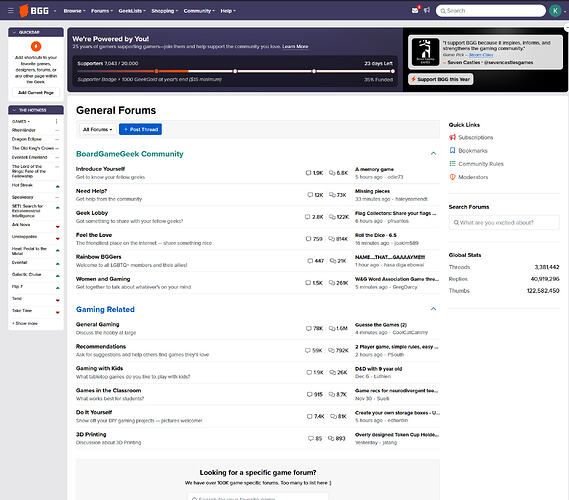This screenshot has height=500, width=569.
Task: Open the Gaming with Kids forum
Action: tap(99, 368)
